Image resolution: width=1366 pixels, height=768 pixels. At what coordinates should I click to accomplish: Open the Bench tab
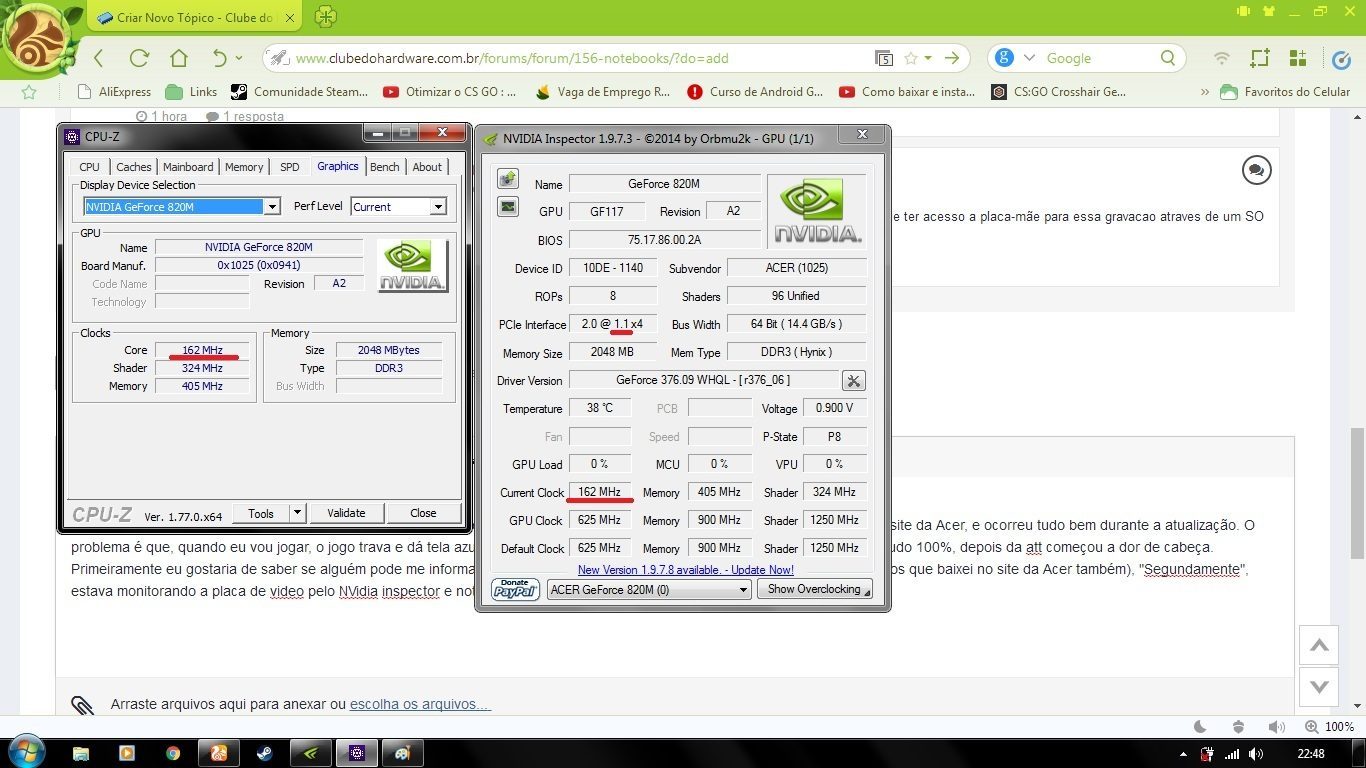click(384, 167)
